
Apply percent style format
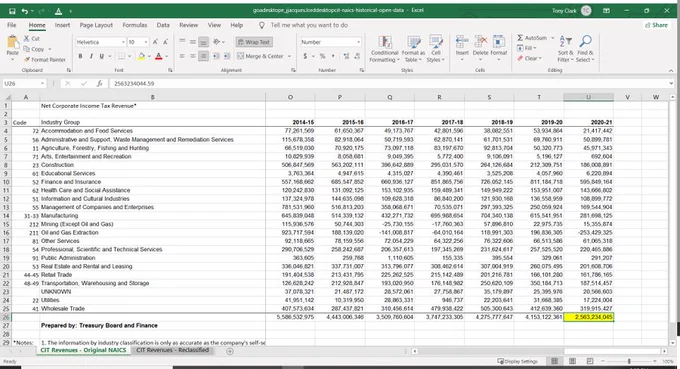pyautogui.click(x=322, y=56)
